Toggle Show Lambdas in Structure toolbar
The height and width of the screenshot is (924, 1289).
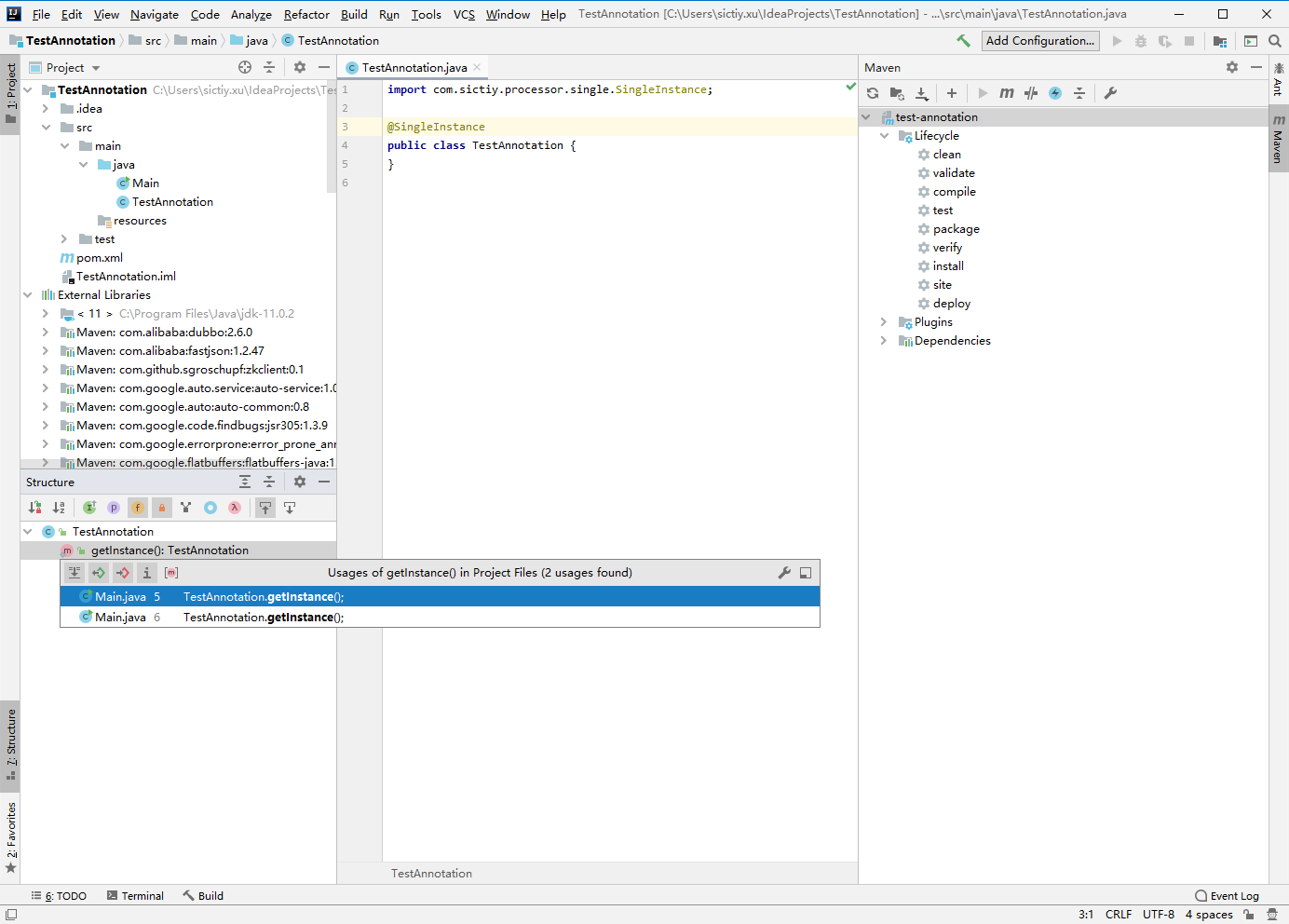[x=235, y=508]
